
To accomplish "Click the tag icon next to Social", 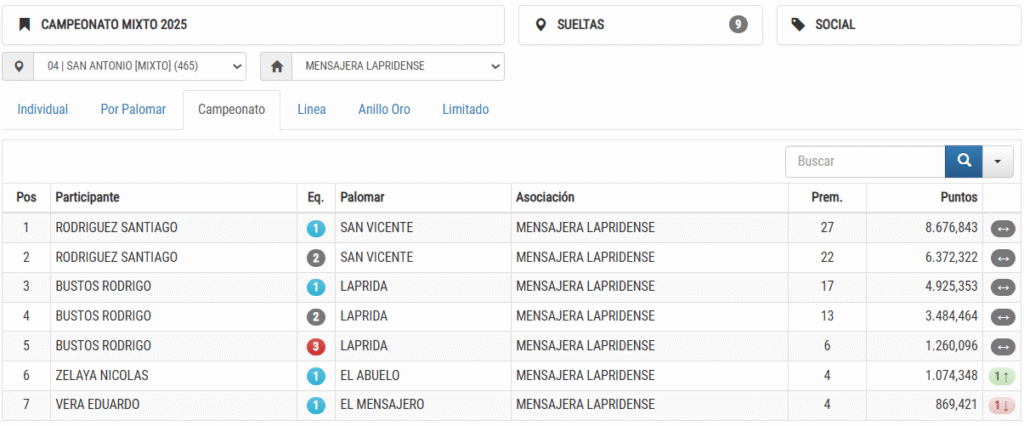I will [x=798, y=25].
